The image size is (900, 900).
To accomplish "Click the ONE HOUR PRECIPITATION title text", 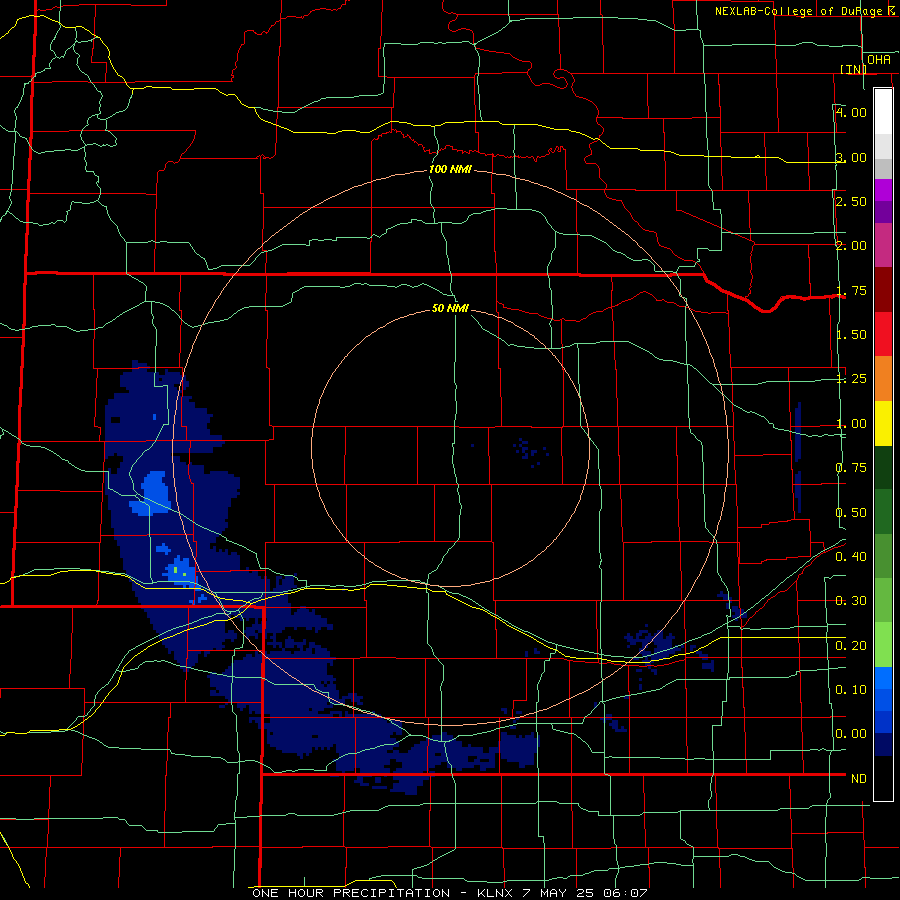I will [351, 893].
